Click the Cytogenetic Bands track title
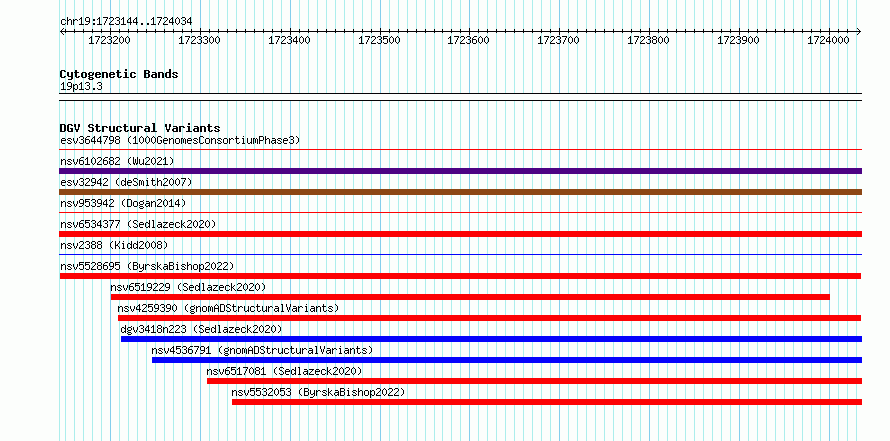The image size is (890, 441). point(119,74)
